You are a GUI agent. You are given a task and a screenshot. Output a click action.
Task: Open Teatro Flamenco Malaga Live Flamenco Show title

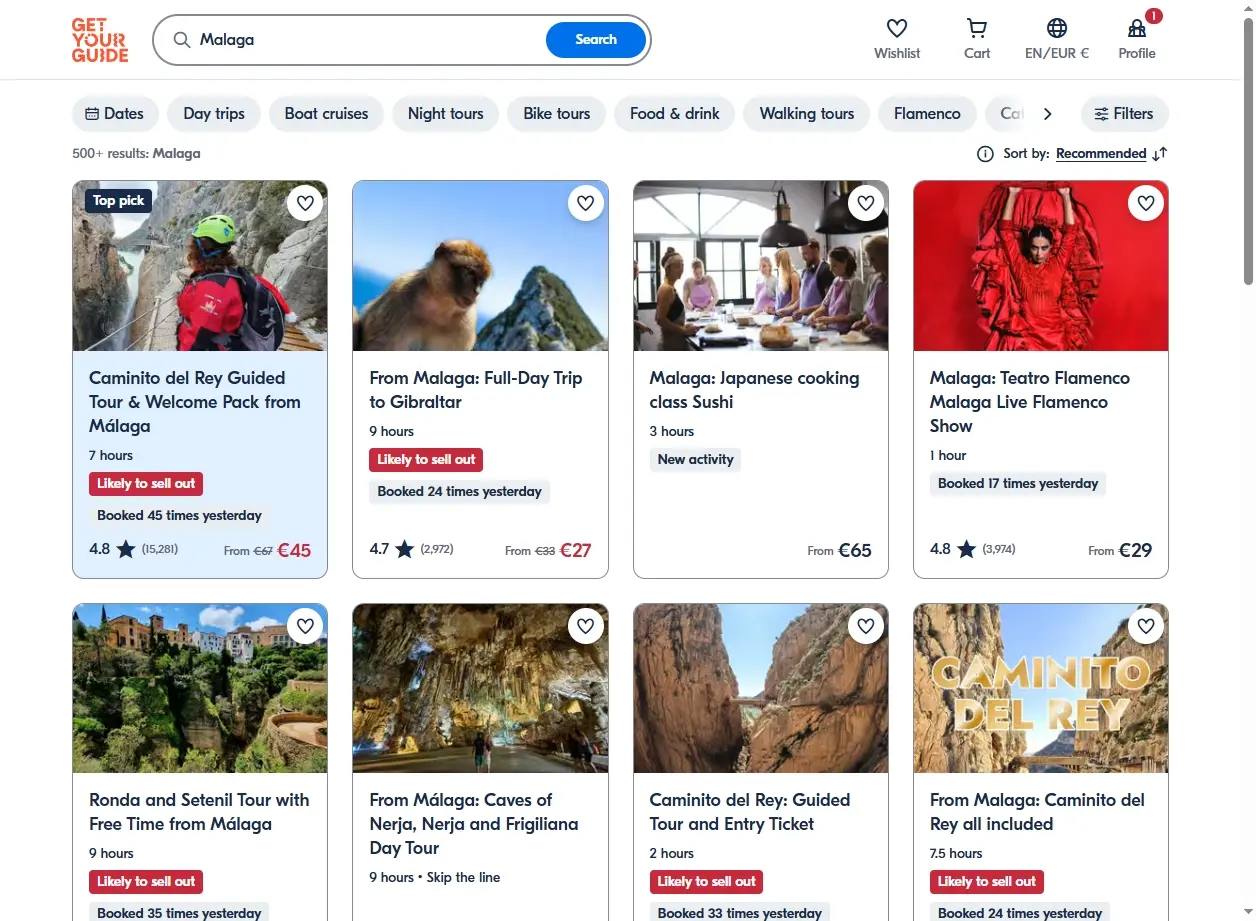coord(1030,402)
